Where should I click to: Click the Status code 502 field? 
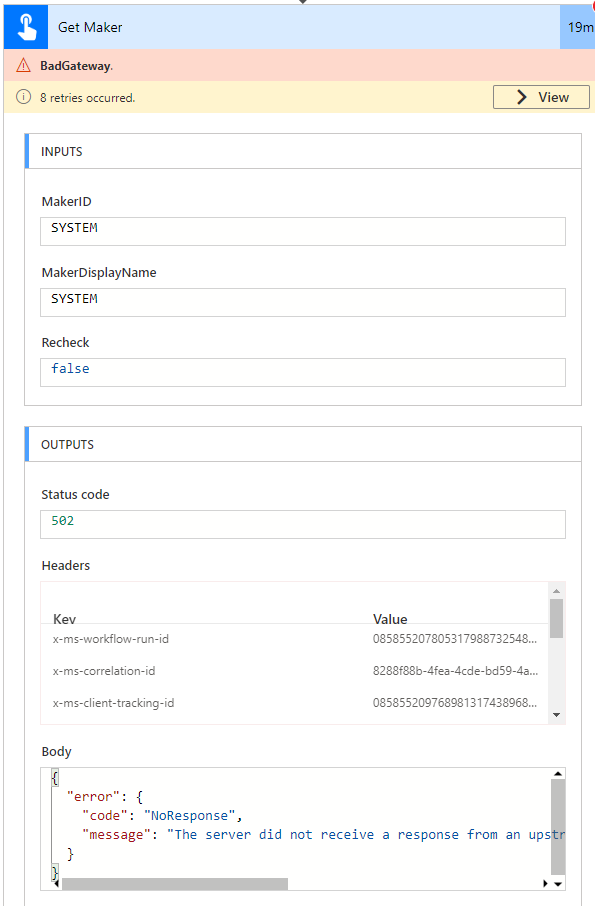pos(300,524)
